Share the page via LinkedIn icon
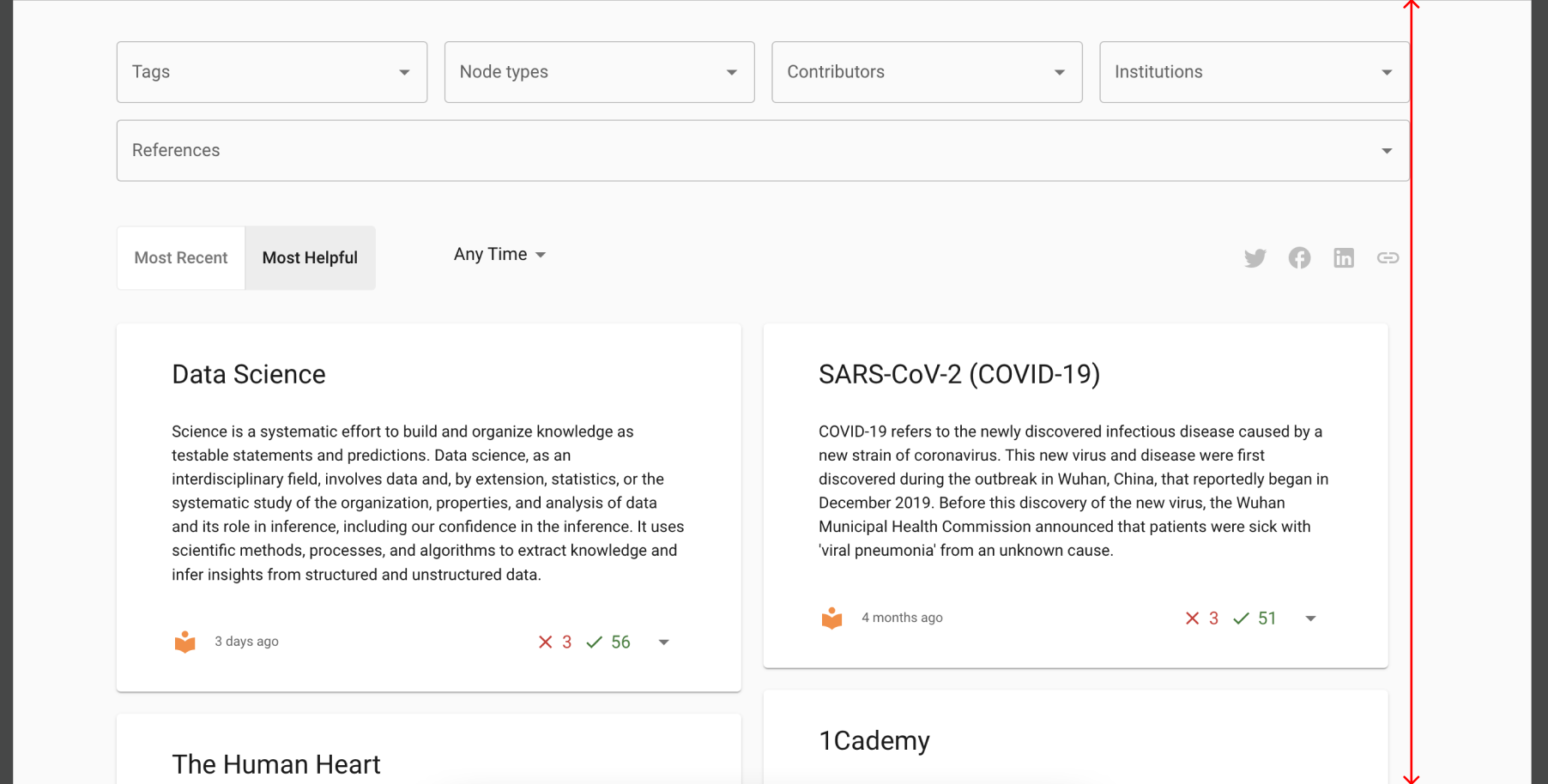This screenshot has width=1548, height=784. point(1344,258)
